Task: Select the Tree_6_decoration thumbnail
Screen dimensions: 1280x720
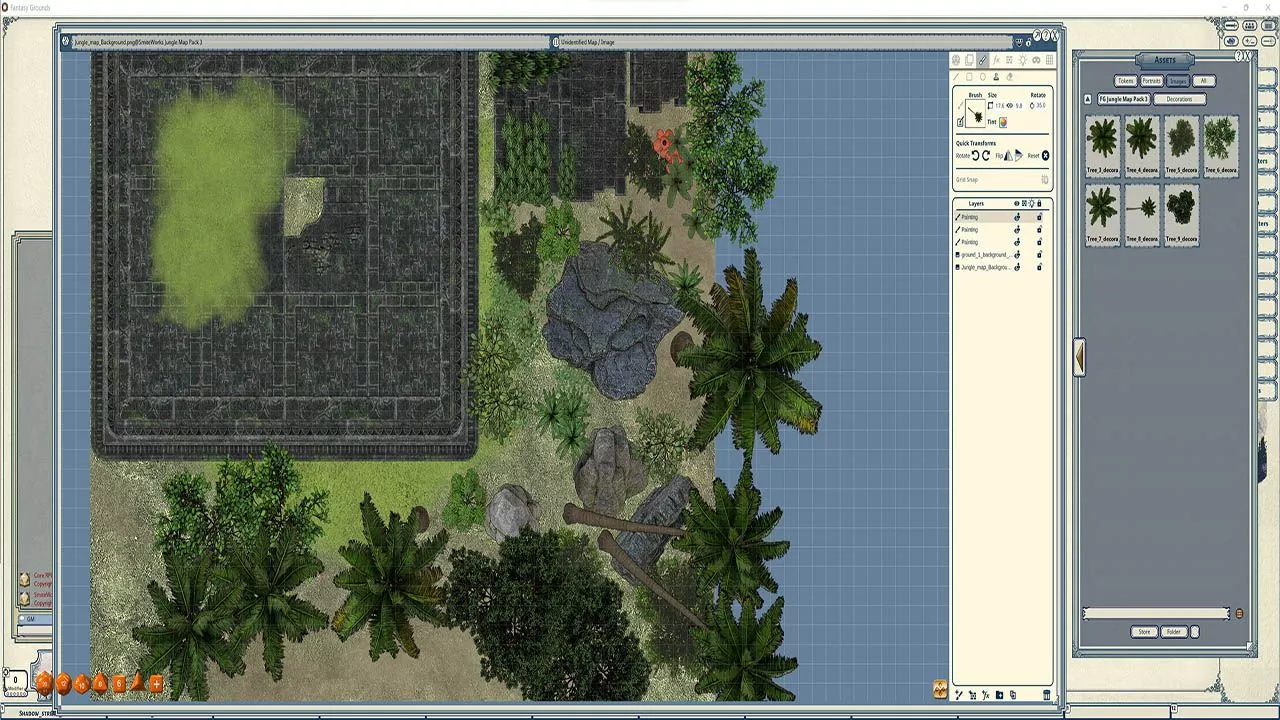Action: (1220, 145)
